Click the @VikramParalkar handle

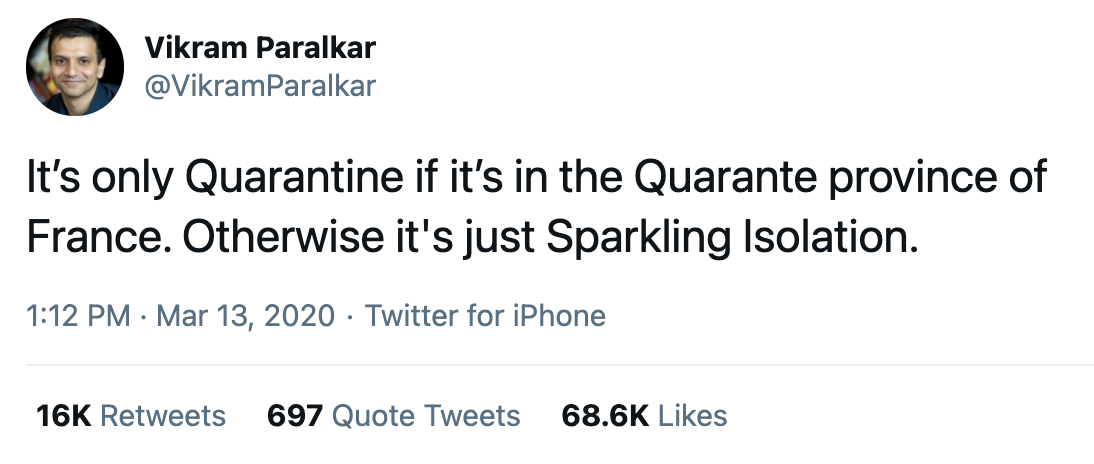point(260,86)
